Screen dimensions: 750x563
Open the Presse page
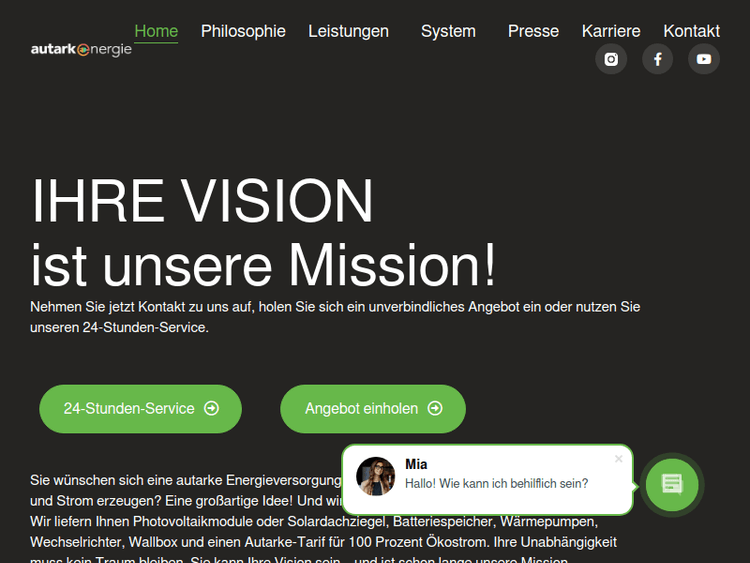click(533, 31)
